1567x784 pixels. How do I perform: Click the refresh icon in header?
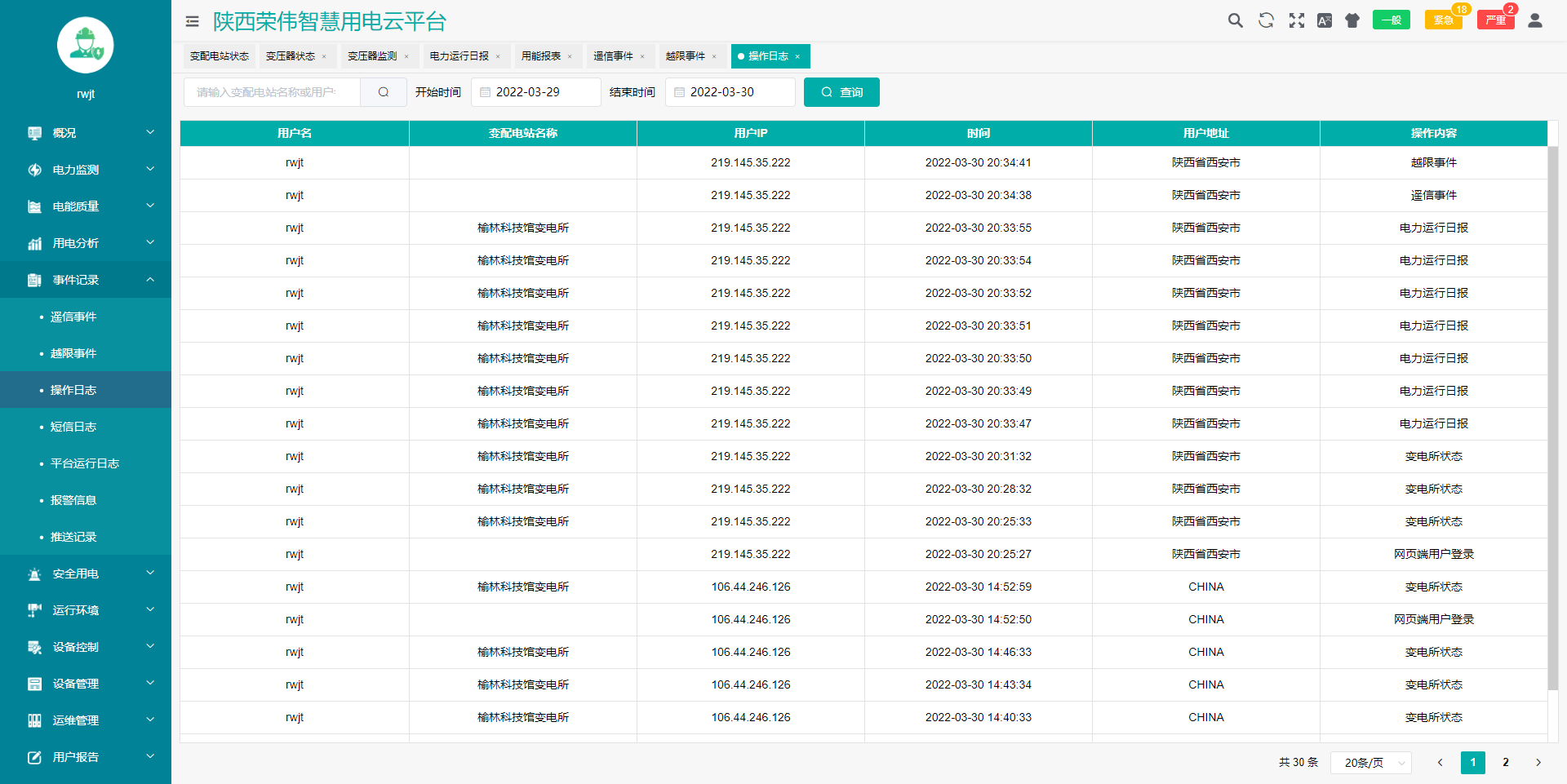click(1266, 20)
